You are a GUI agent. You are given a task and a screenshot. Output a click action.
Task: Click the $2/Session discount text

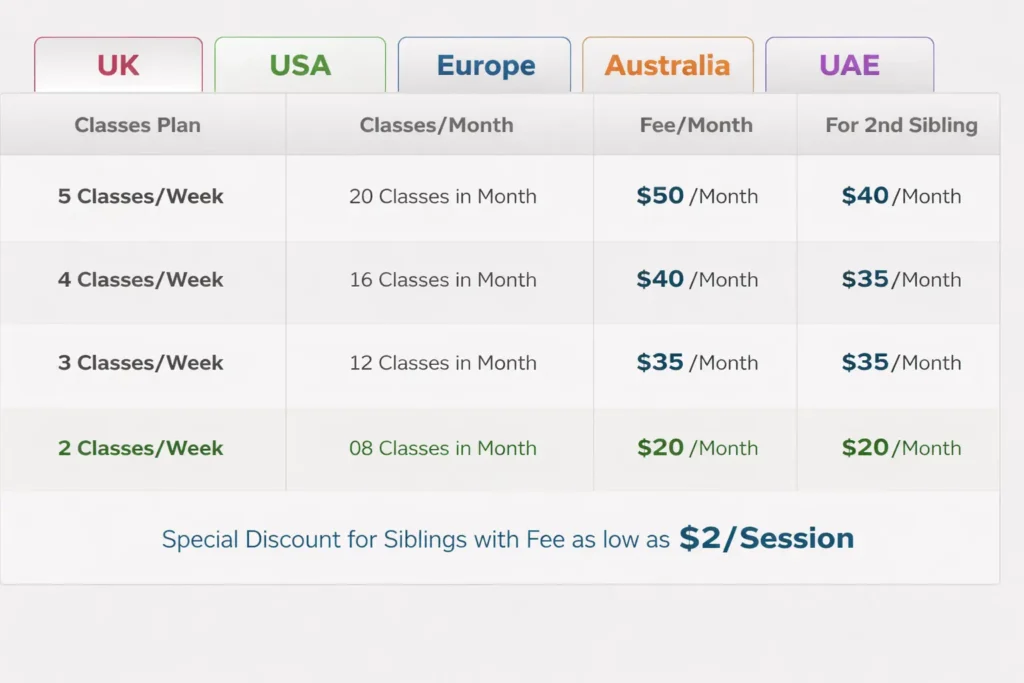pos(767,539)
